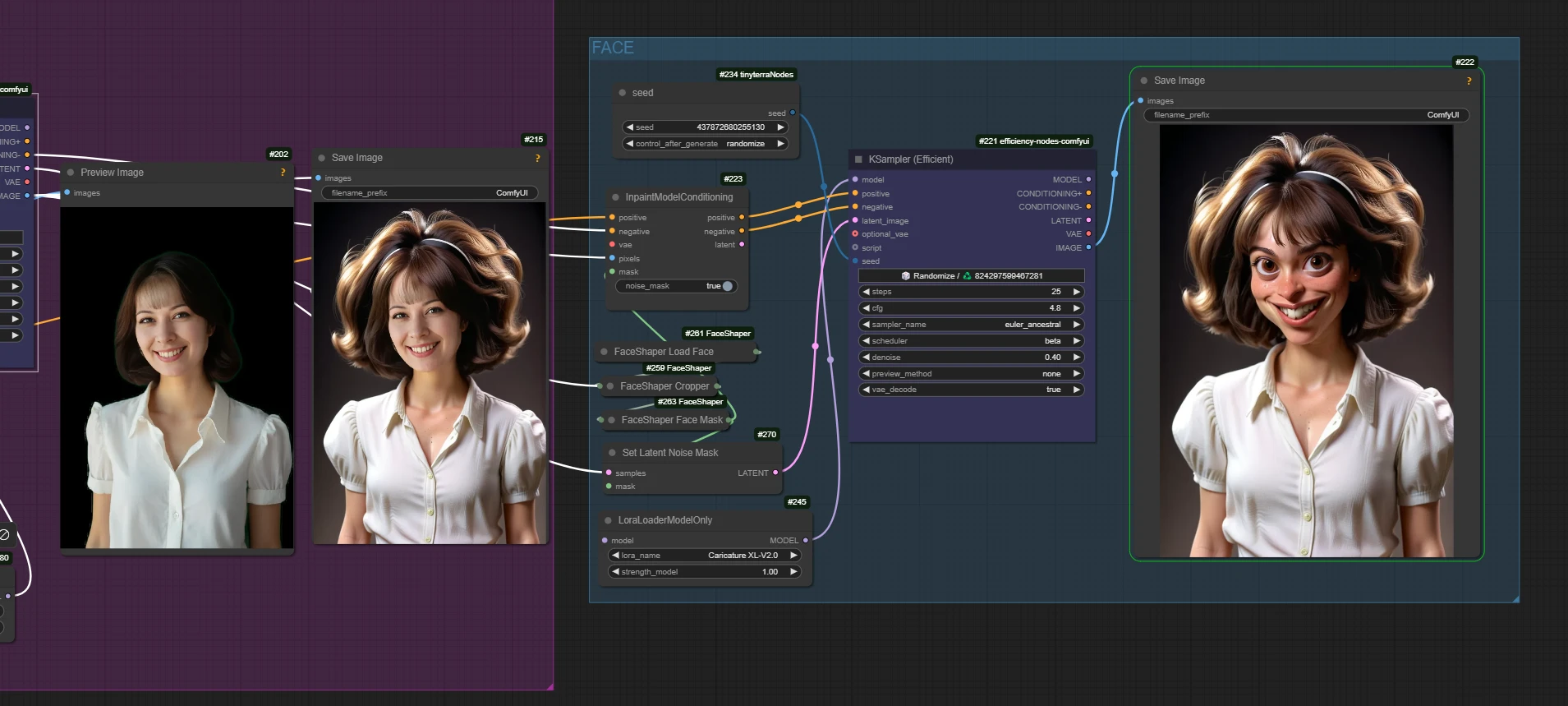Viewport: 1568px width, 706px height.
Task: Toggle the noise_mask switch off
Action: 726,286
